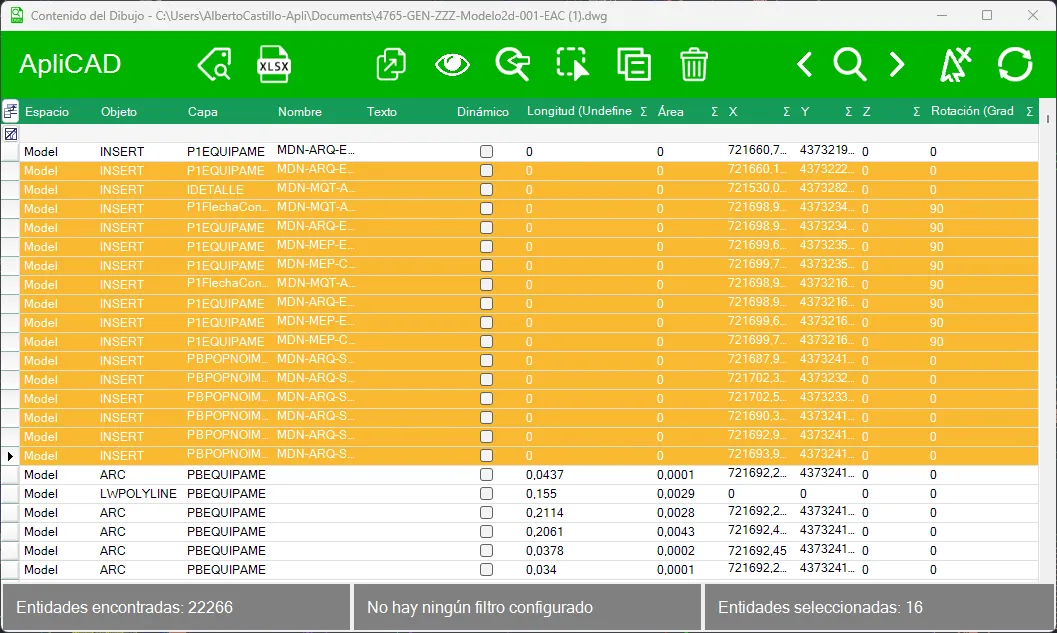Click the 0,2114 length value
This screenshot has height=633, width=1057.
point(545,512)
